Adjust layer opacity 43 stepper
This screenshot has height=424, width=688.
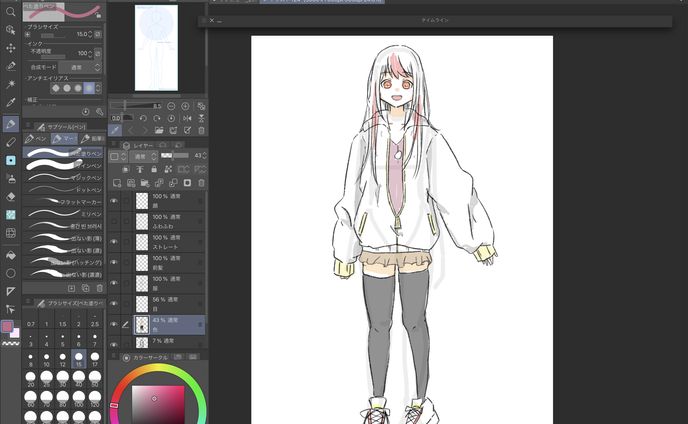[x=204, y=155]
